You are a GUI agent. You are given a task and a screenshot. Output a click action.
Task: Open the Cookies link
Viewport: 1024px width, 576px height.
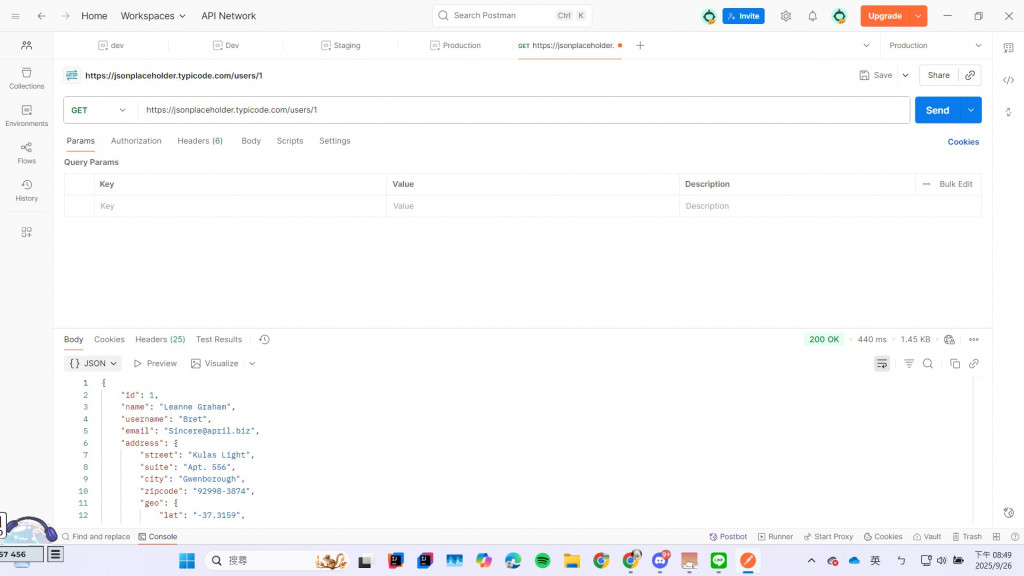tap(963, 142)
